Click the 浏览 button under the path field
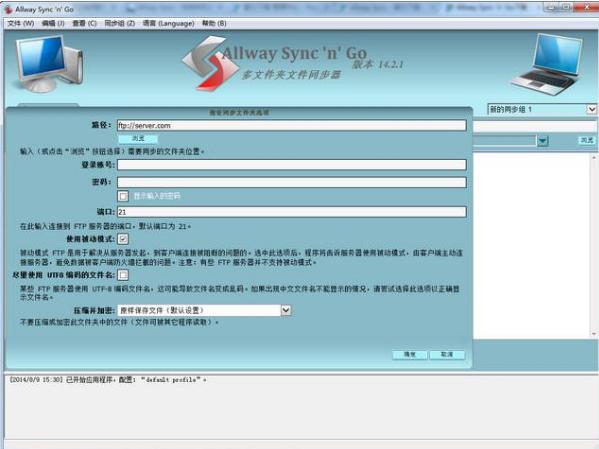The image size is (599, 449). [138, 138]
